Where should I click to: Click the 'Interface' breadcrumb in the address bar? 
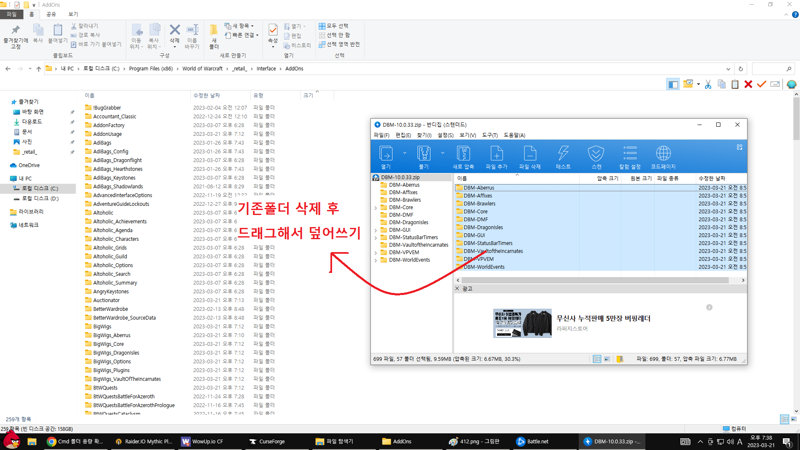[x=266, y=68]
